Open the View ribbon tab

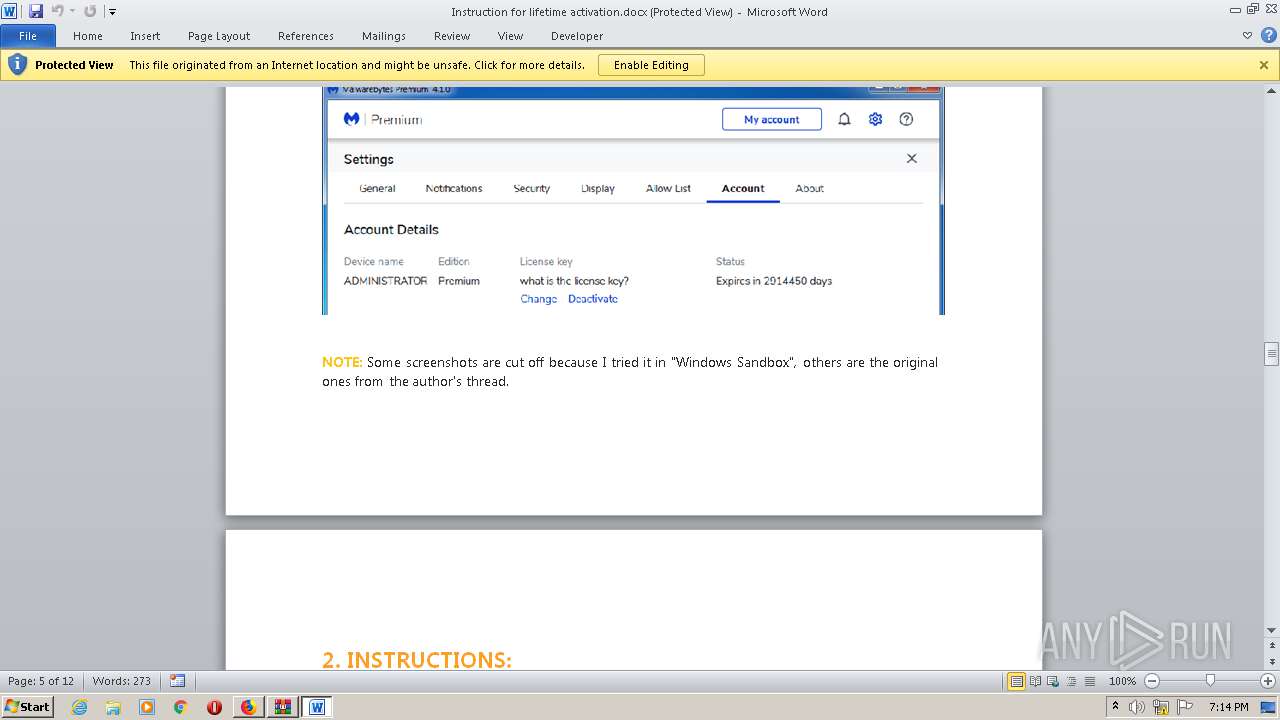point(511,35)
